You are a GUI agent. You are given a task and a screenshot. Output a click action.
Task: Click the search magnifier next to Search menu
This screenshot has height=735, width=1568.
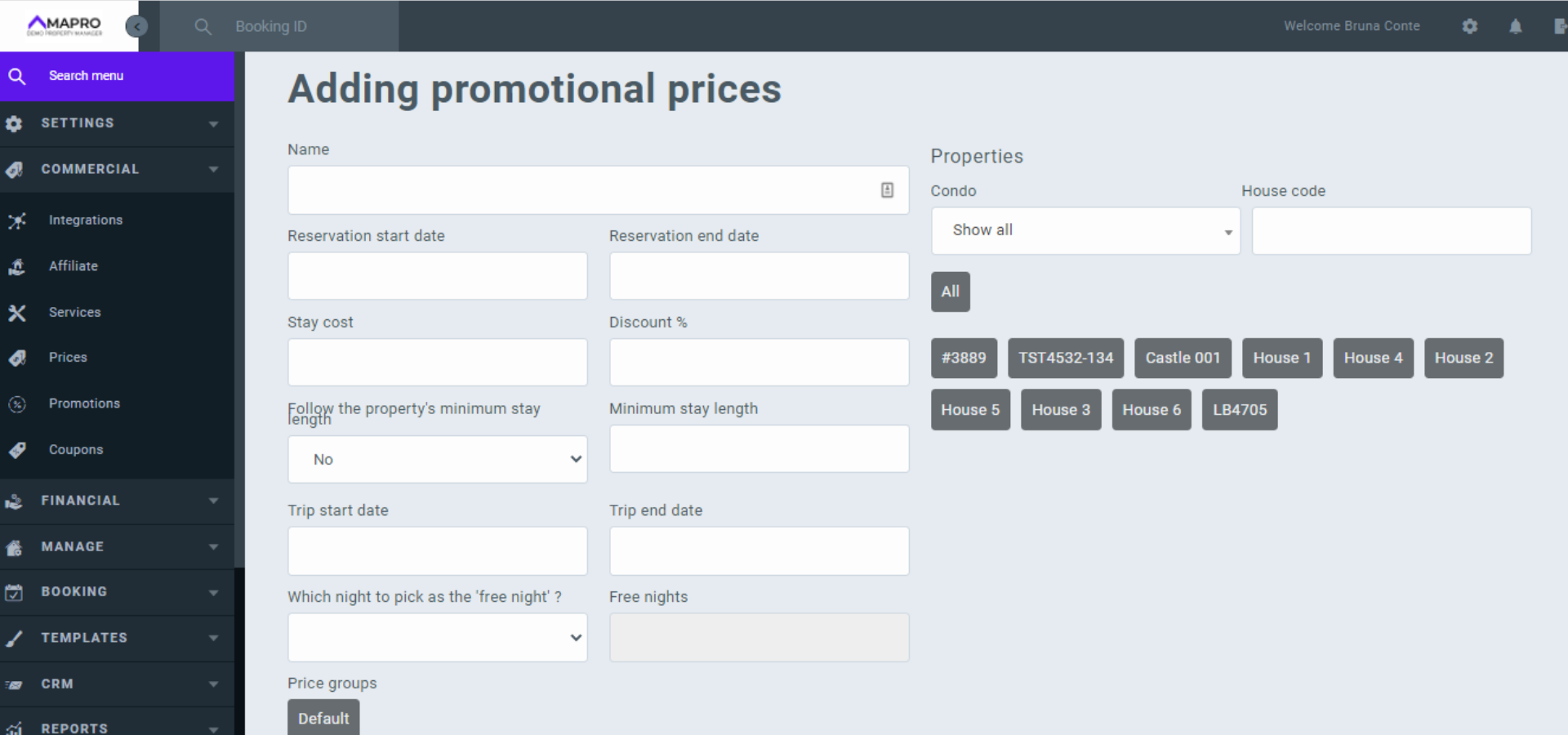click(17, 76)
